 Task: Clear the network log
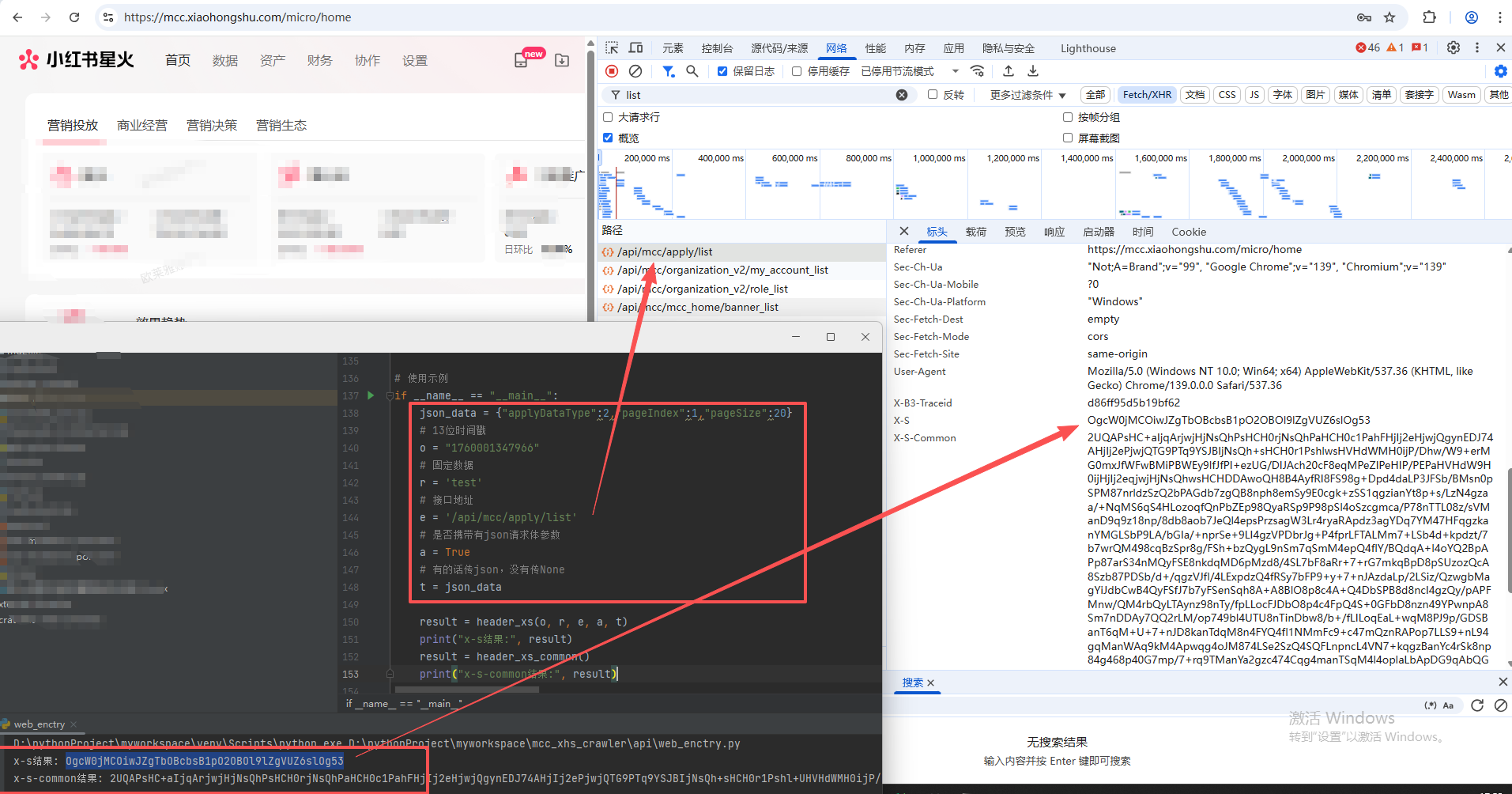pos(635,71)
